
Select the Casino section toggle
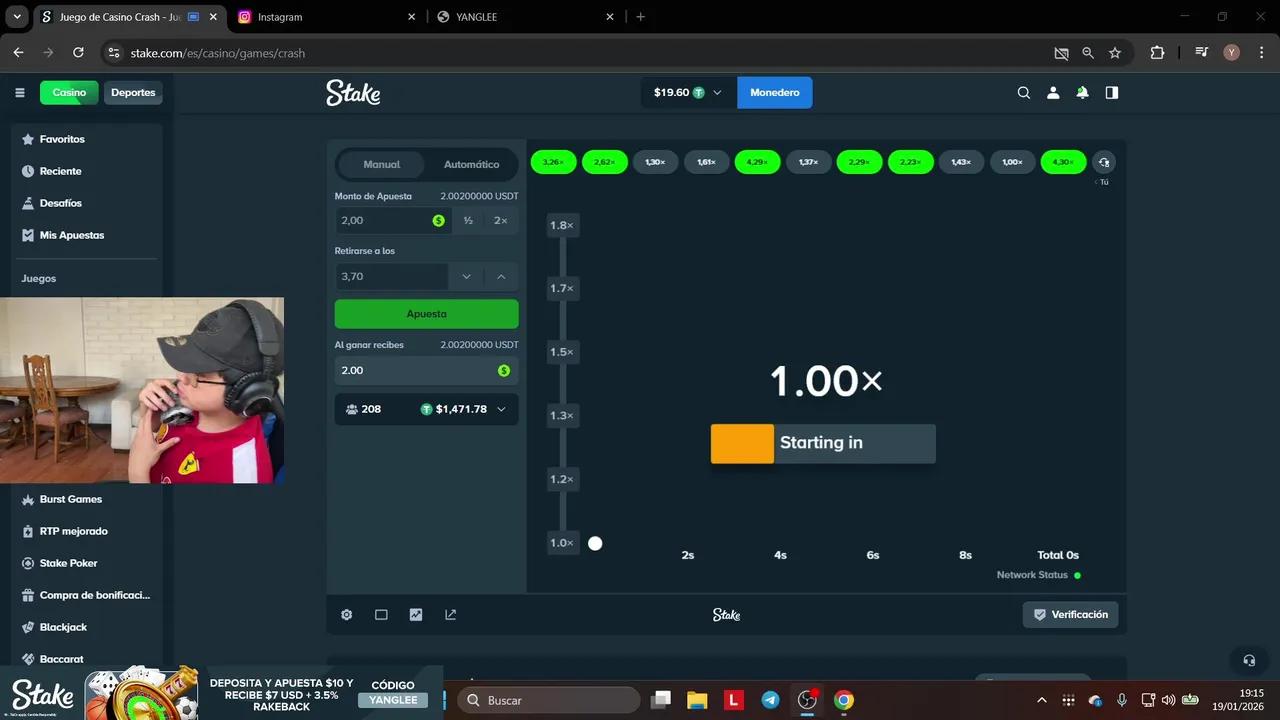(69, 93)
